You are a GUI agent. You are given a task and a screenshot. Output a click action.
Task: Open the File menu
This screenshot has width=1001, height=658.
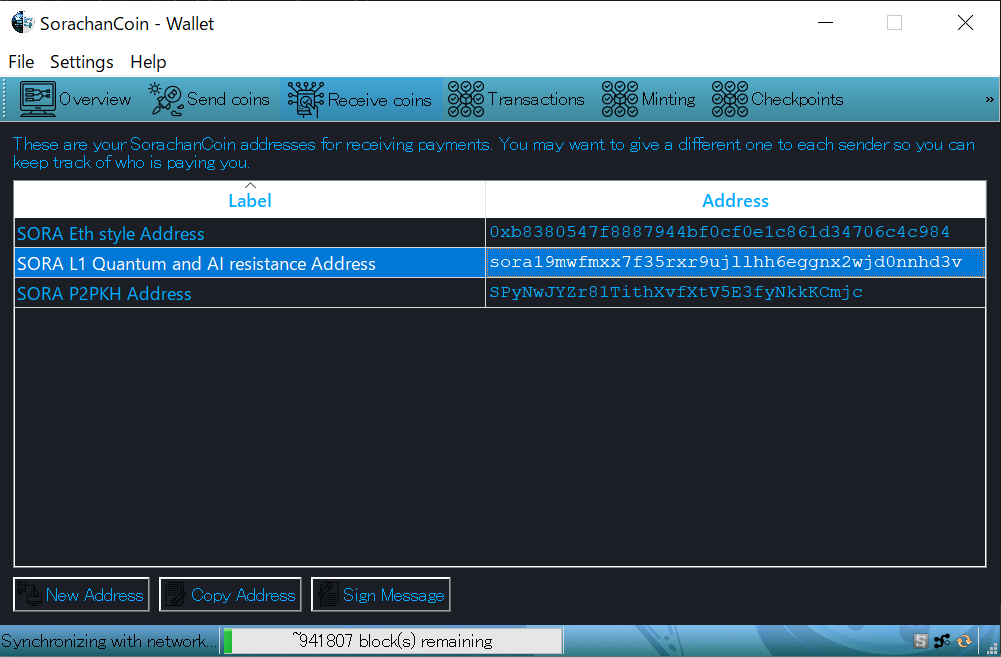coord(21,62)
